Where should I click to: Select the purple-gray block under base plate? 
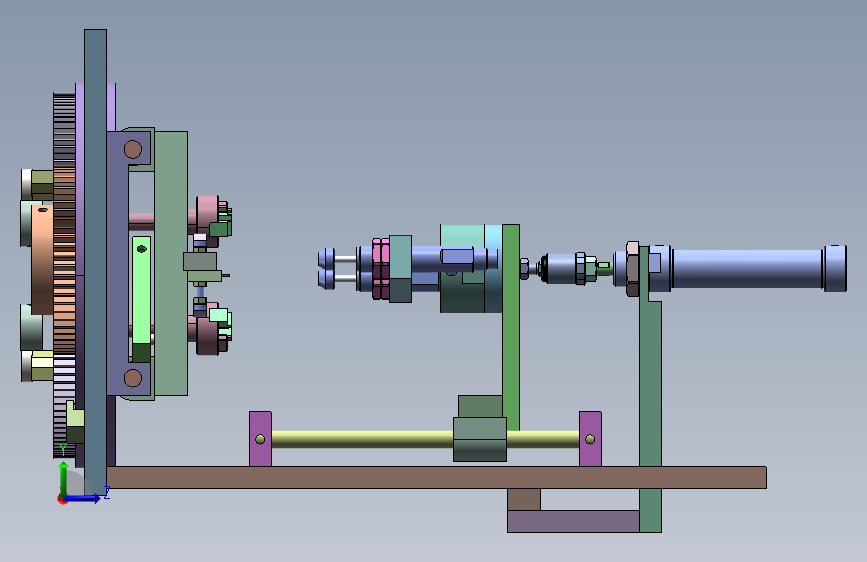point(573,521)
